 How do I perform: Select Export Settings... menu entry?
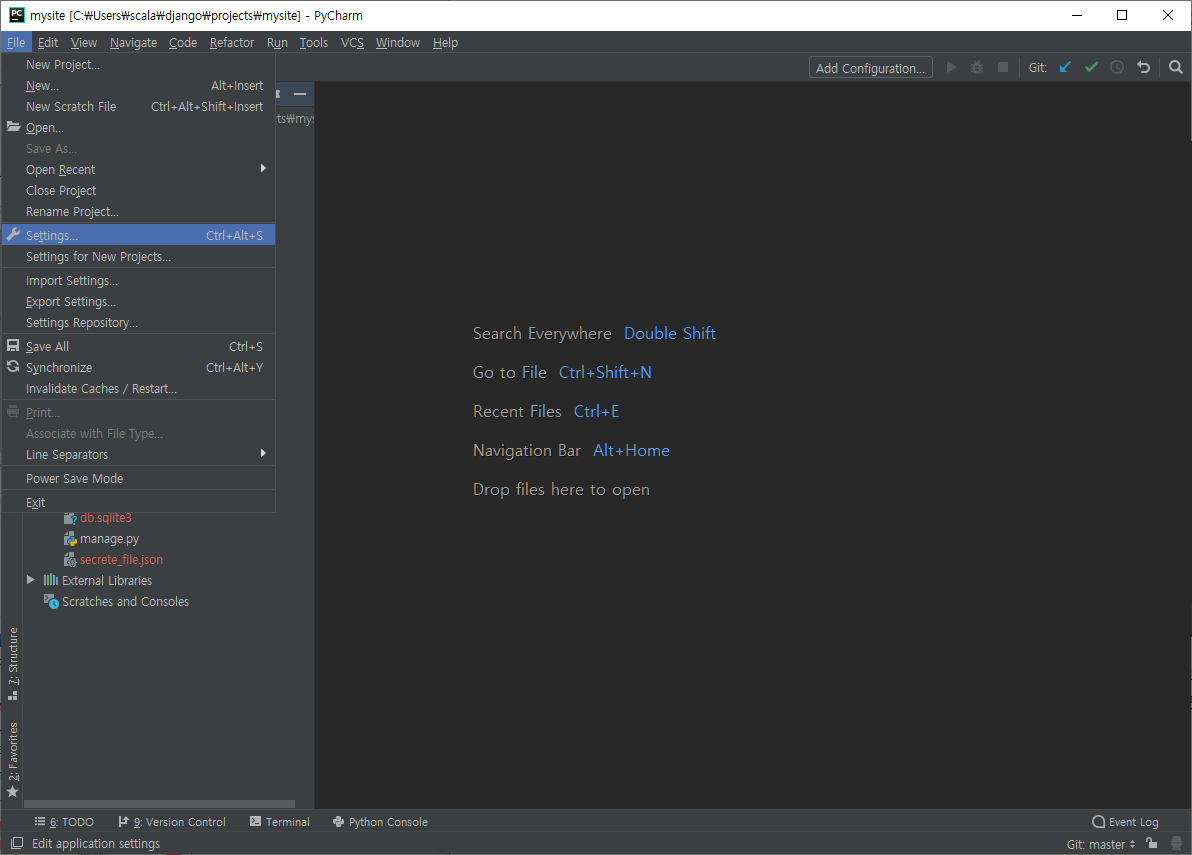(x=138, y=302)
